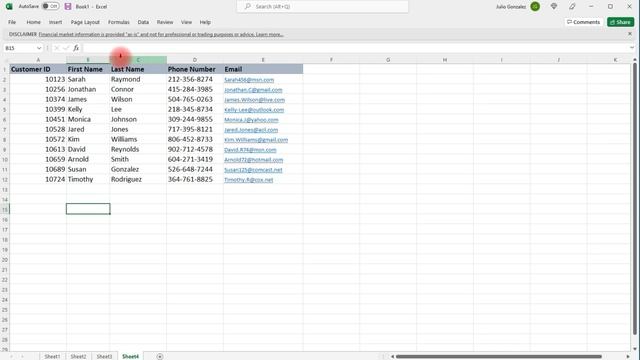Select column D header
Screen dimensions: 640x360
click(x=195, y=60)
